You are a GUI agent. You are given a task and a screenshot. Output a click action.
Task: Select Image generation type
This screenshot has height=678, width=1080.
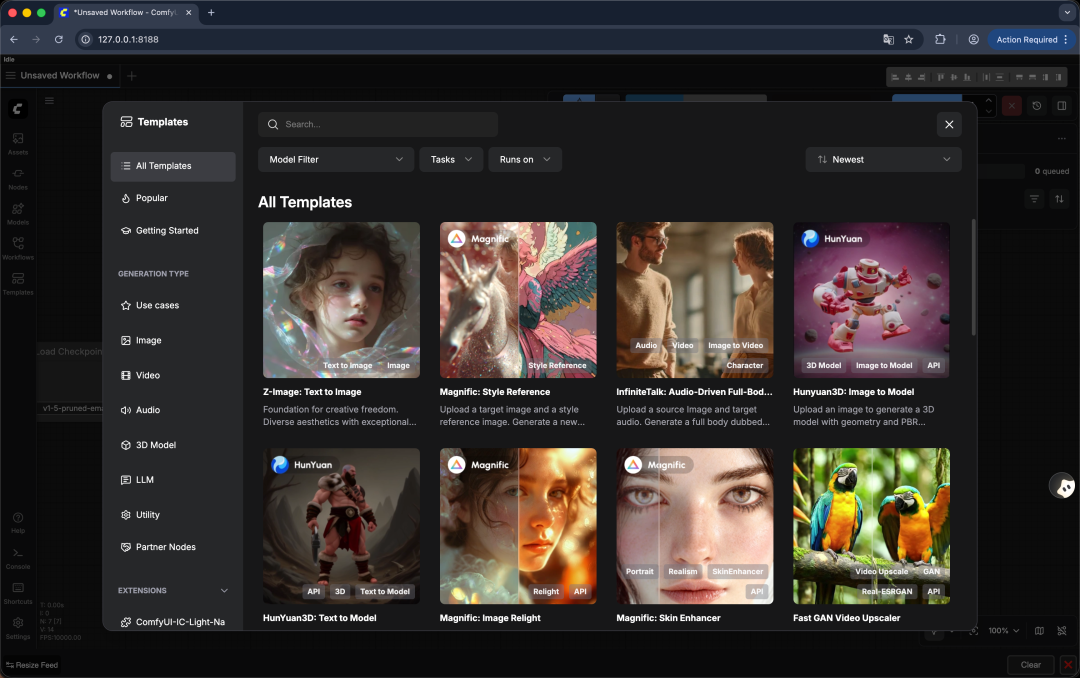click(x=173, y=340)
